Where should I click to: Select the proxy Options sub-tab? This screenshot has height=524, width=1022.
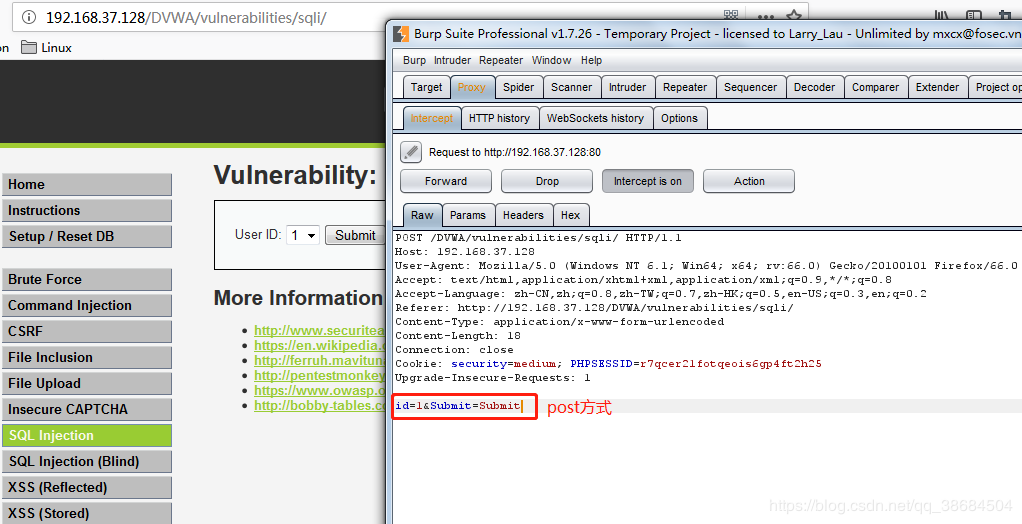[x=679, y=118]
